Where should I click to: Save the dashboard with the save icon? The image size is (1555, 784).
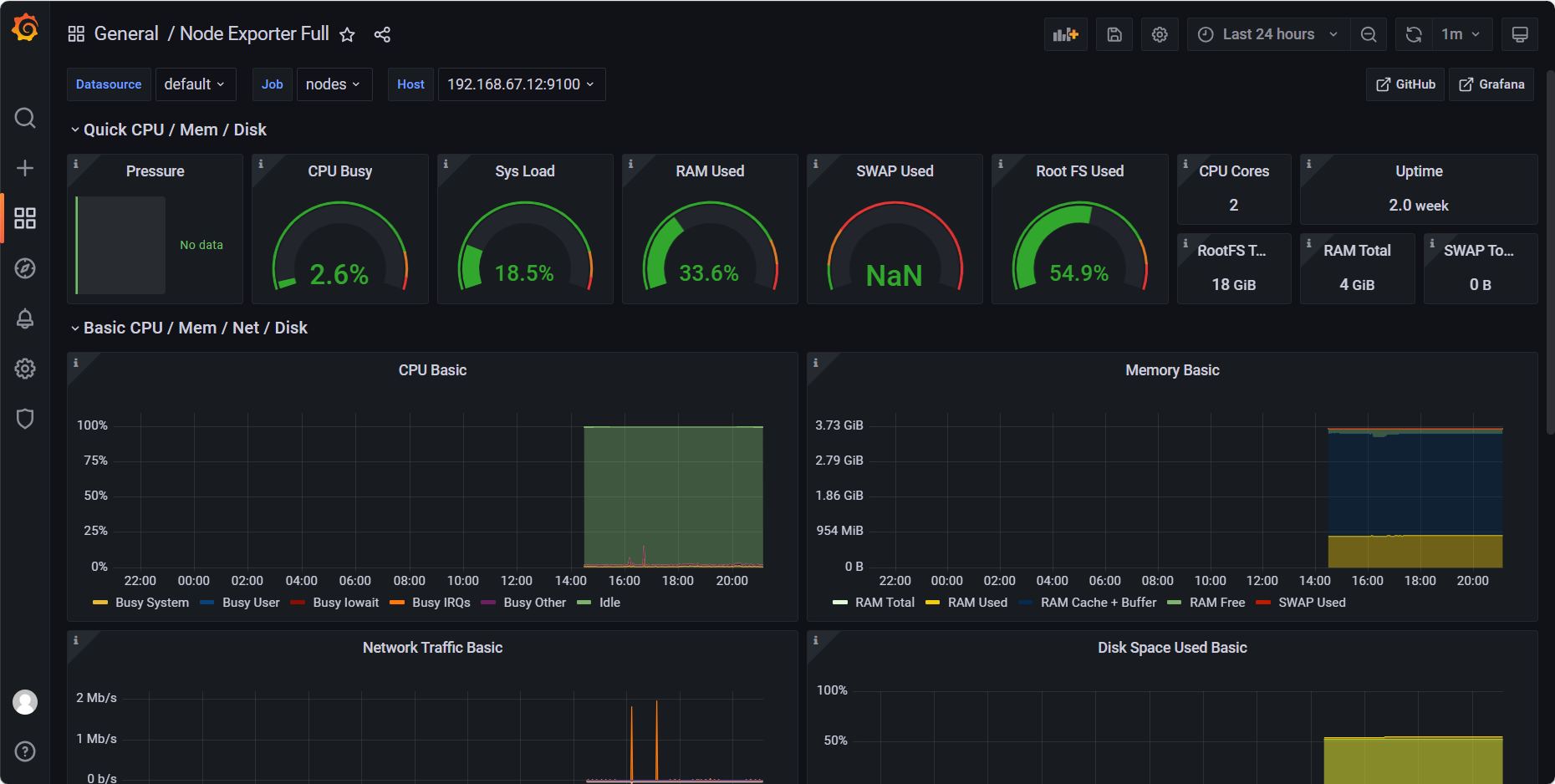click(1114, 34)
